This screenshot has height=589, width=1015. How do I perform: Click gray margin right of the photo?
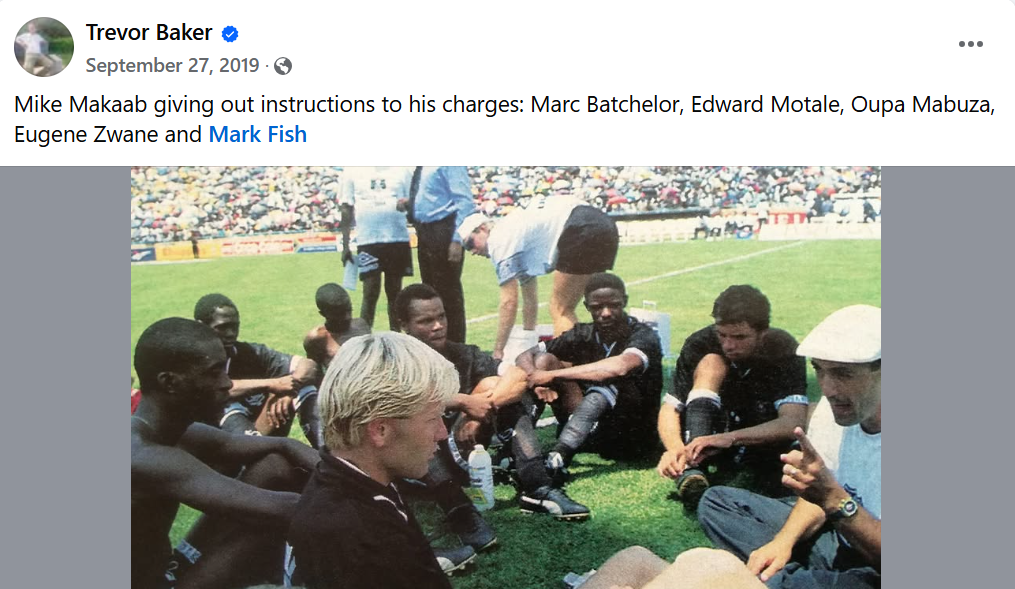[947, 378]
